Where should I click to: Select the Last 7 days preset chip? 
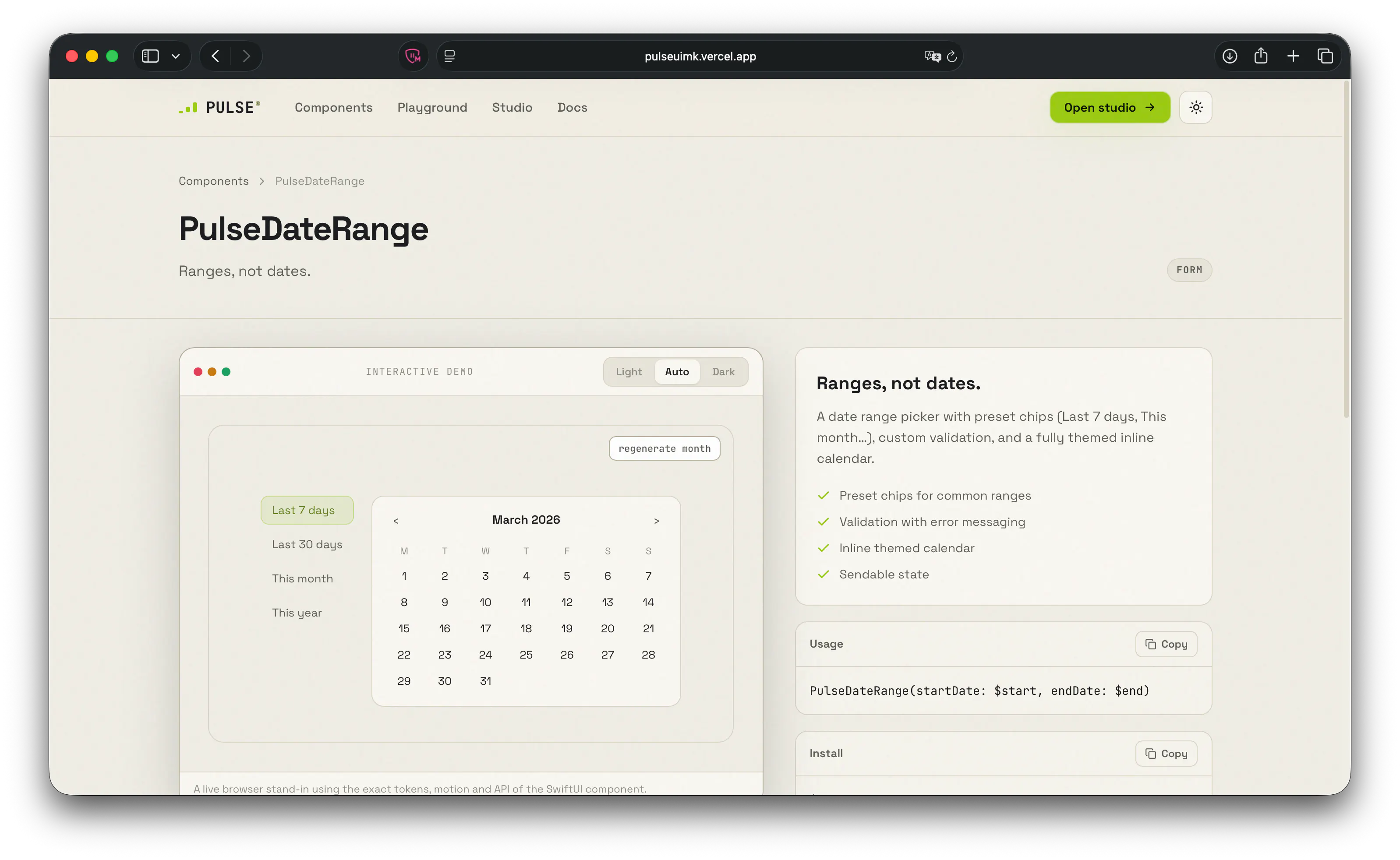point(307,510)
